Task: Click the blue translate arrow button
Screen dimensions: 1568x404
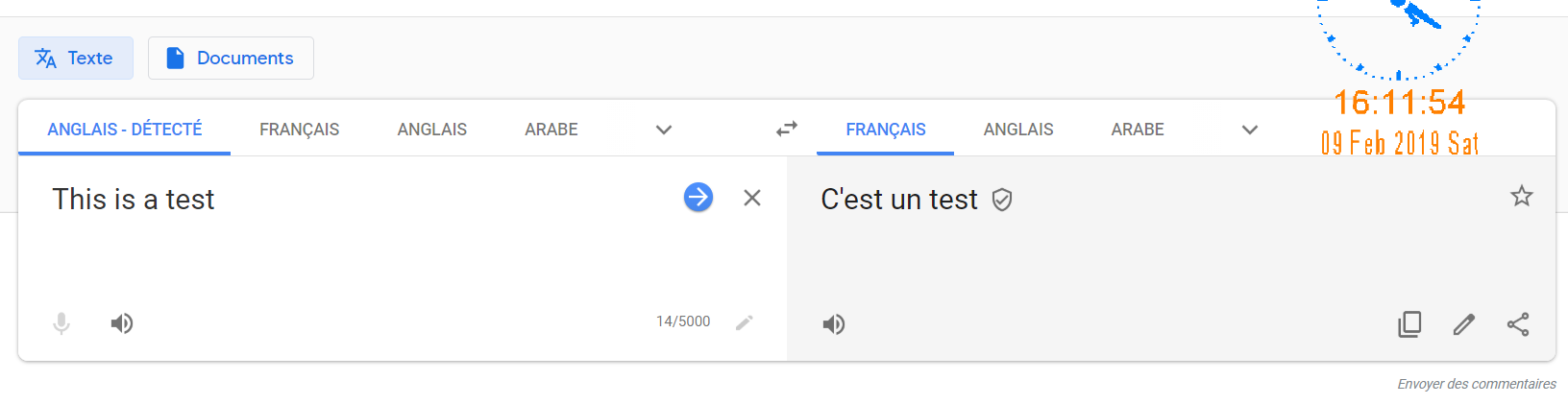Action: pos(698,198)
